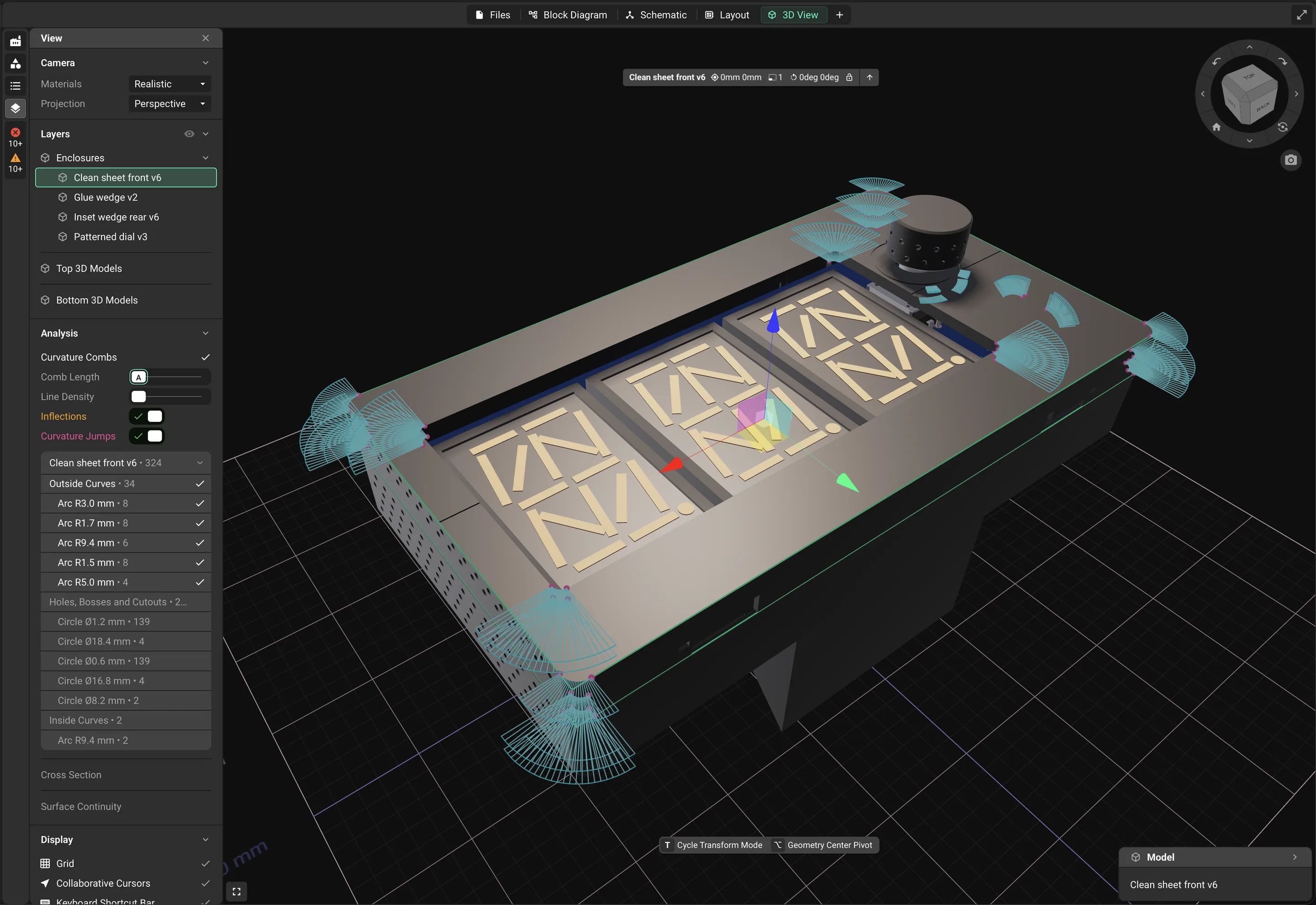
Task: Open the Materials Realistic dropdown
Action: click(170, 84)
